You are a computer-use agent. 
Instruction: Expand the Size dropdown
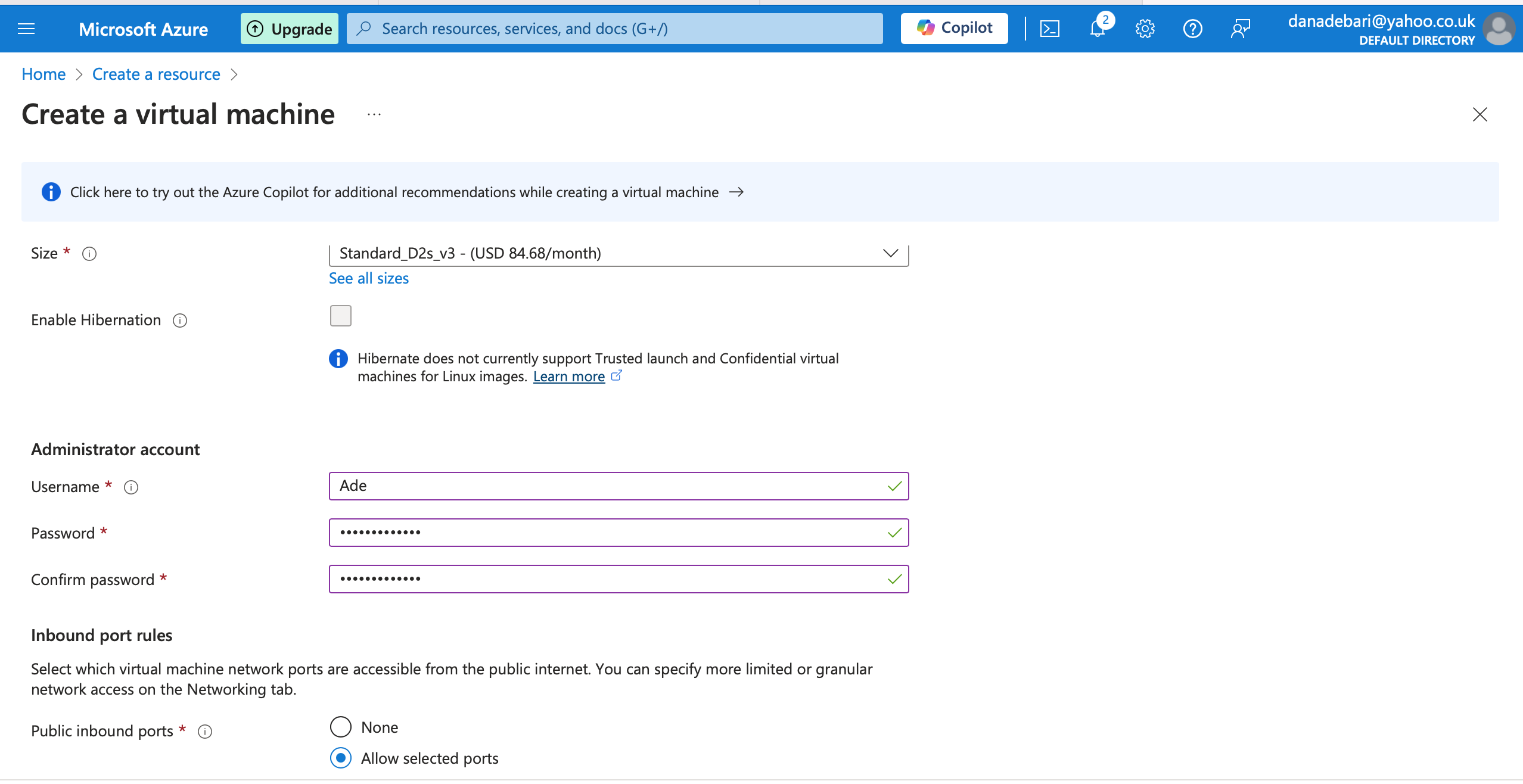coord(618,254)
